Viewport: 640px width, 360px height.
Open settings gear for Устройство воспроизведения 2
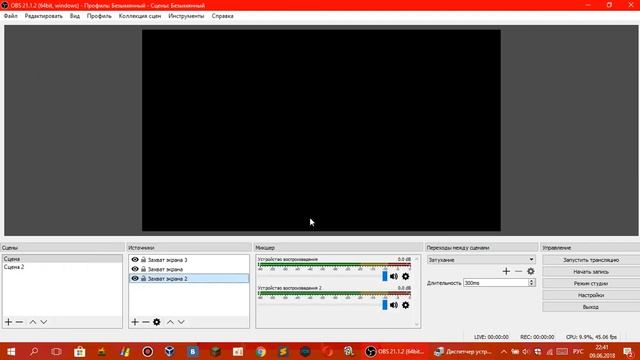(405, 305)
